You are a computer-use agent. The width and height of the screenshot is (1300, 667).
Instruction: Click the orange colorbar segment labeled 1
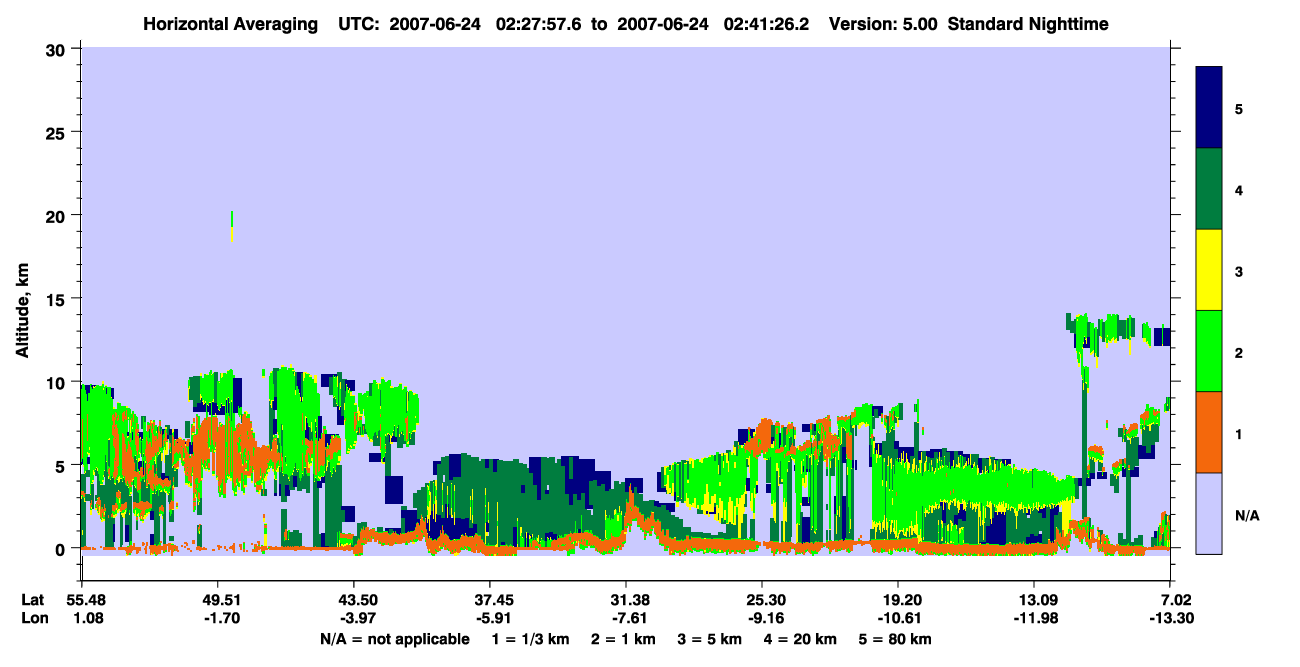pyautogui.click(x=1209, y=432)
